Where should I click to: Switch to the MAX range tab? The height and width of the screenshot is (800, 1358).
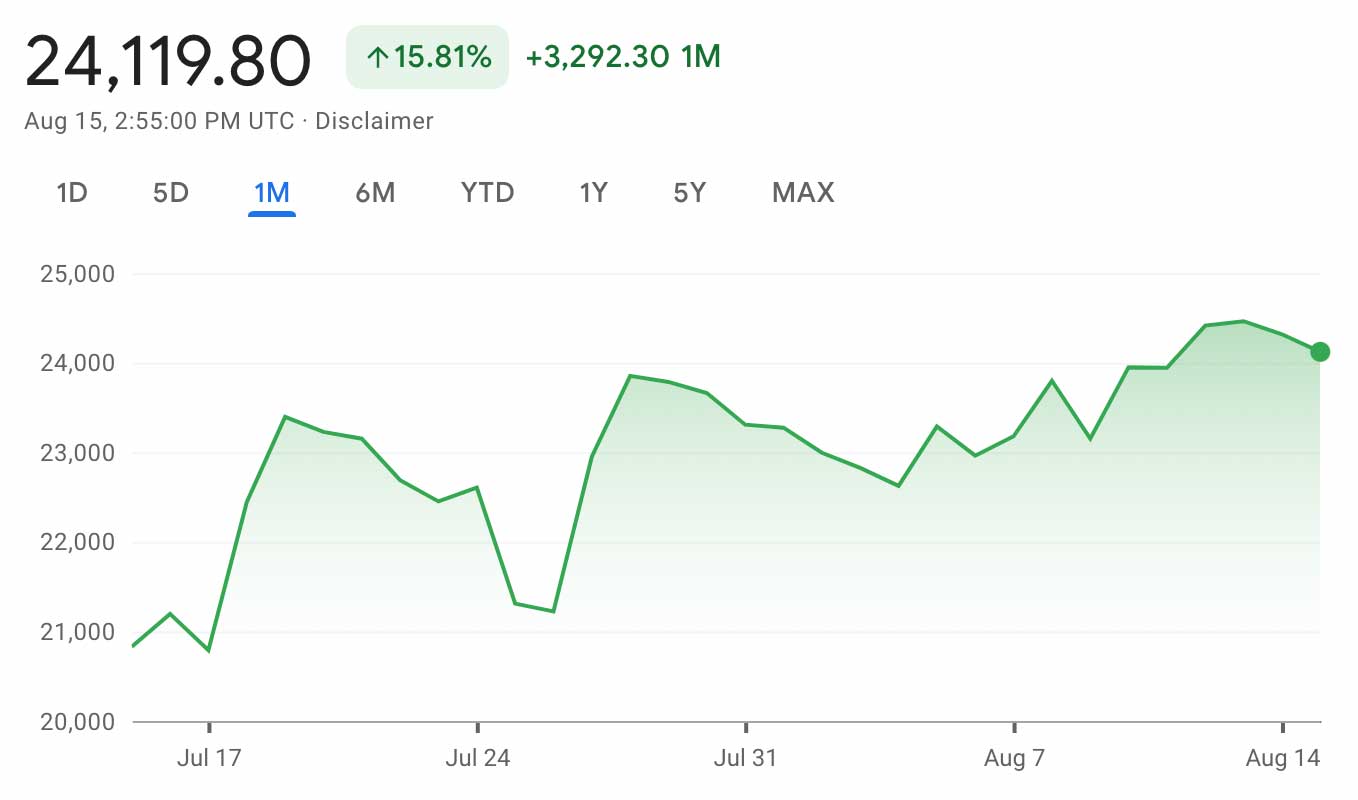(x=803, y=192)
